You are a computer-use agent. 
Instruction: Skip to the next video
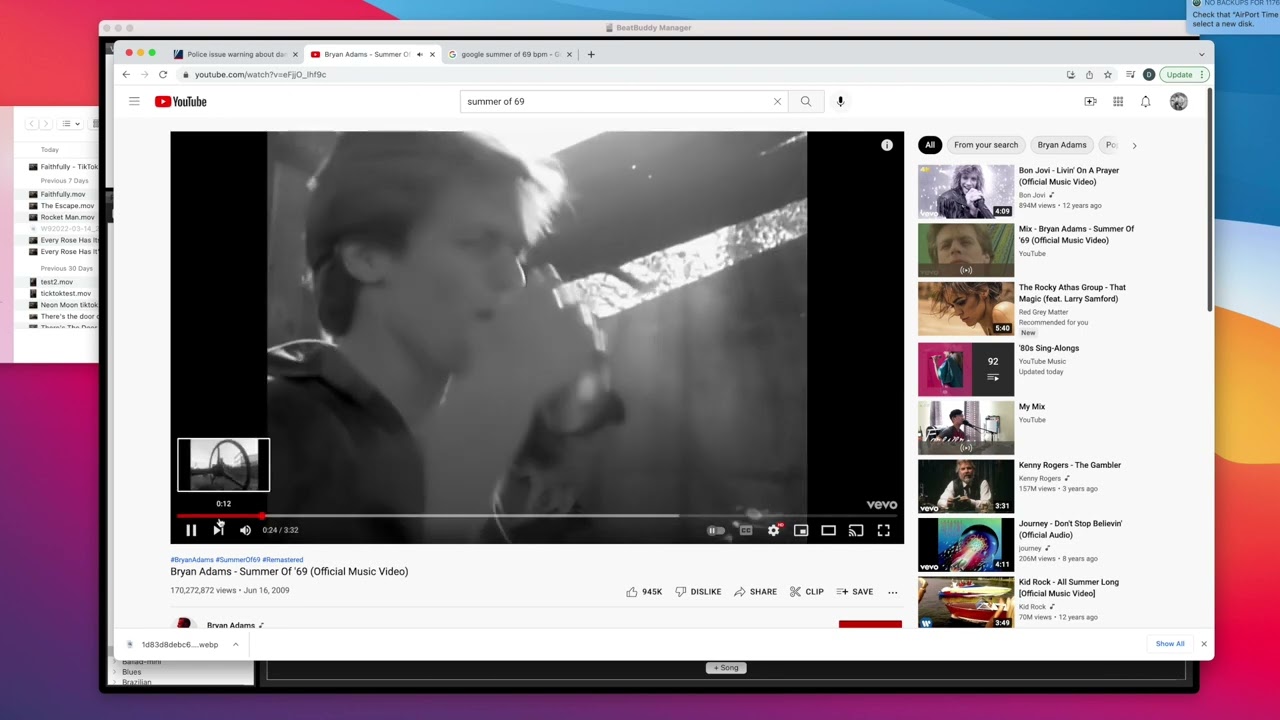pyautogui.click(x=218, y=530)
